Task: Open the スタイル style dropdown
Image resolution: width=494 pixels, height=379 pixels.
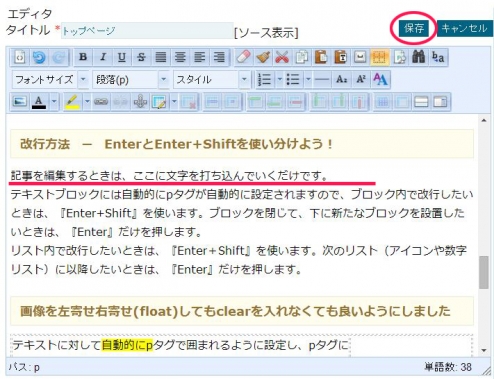Action: click(x=211, y=79)
